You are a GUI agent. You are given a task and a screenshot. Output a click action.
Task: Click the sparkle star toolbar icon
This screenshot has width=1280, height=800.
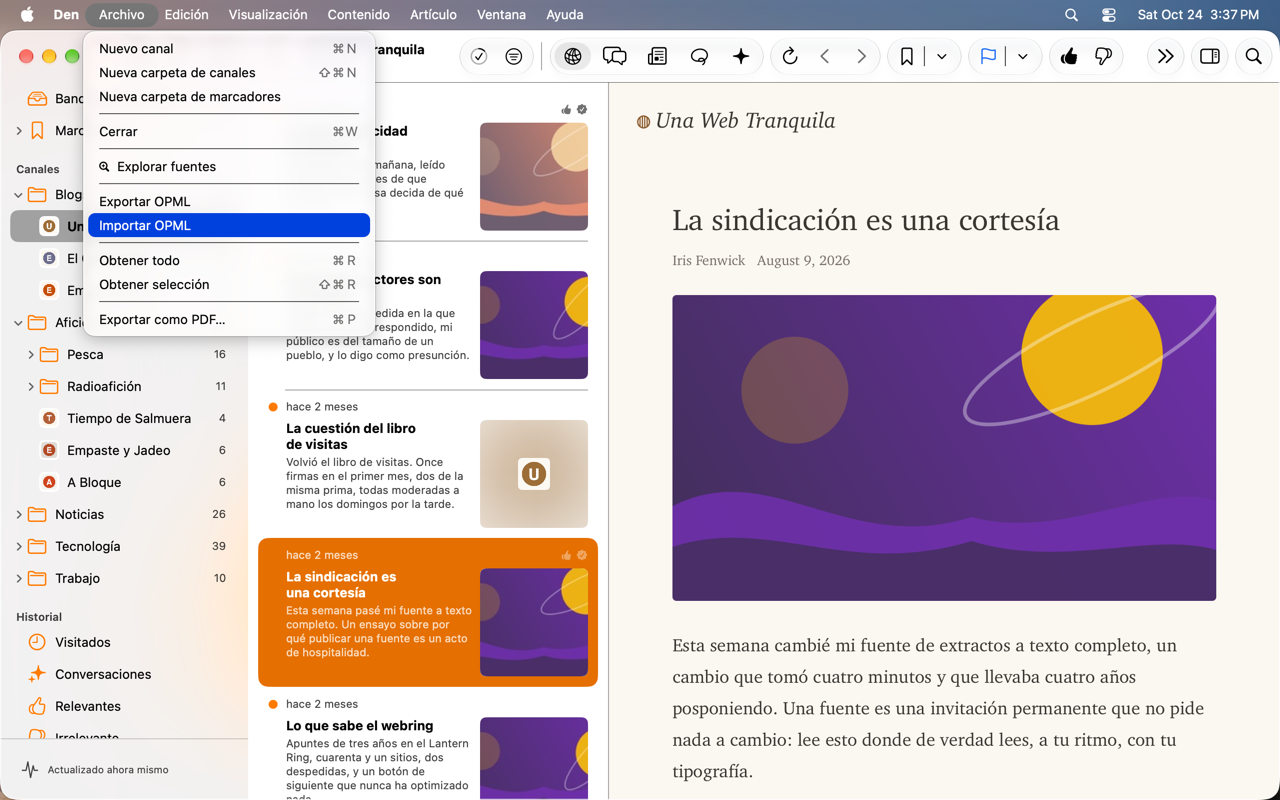[741, 57]
